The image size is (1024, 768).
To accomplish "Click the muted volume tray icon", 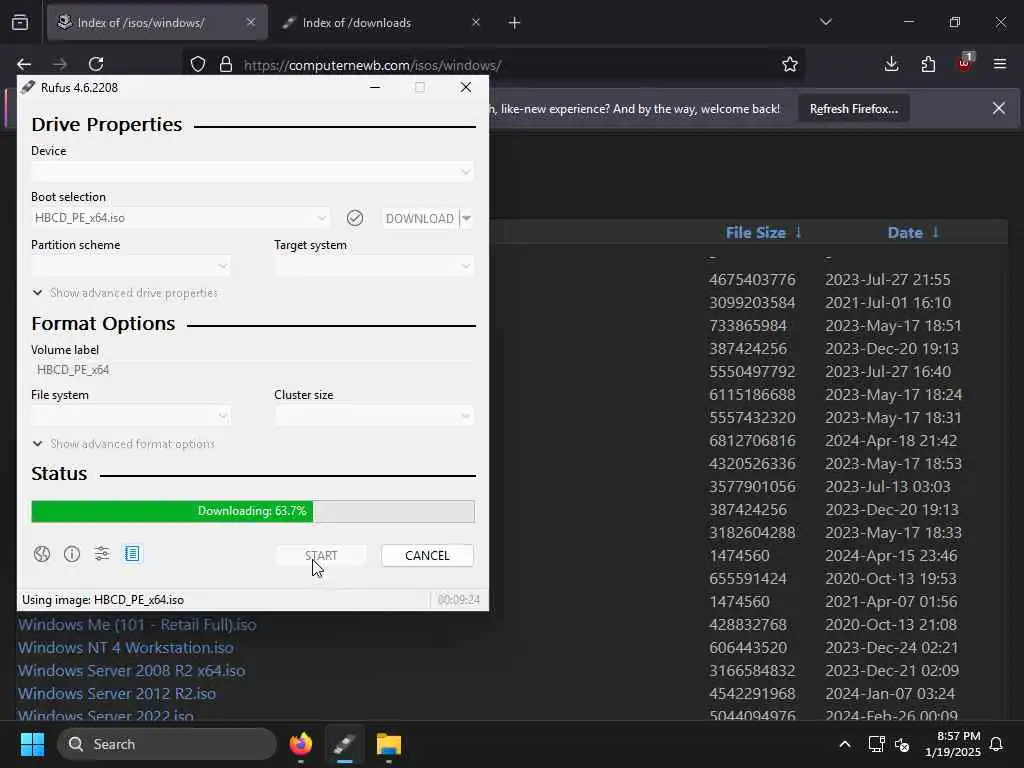I will tap(903, 744).
